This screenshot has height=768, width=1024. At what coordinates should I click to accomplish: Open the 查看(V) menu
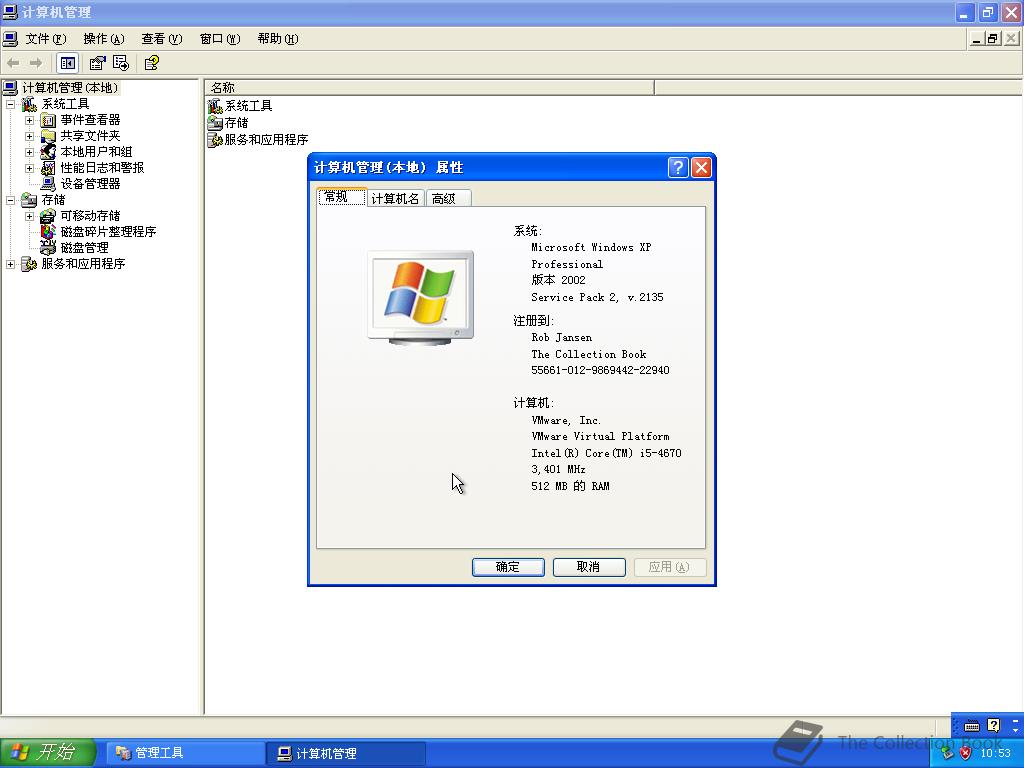tap(162, 39)
